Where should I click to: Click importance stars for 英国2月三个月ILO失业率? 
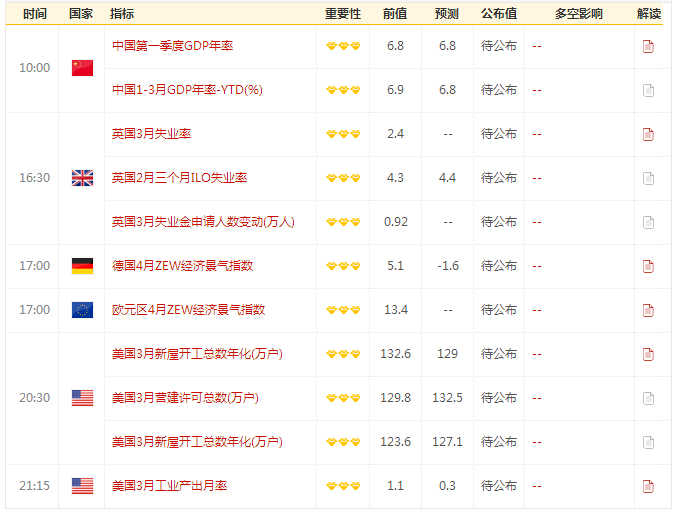(x=343, y=178)
